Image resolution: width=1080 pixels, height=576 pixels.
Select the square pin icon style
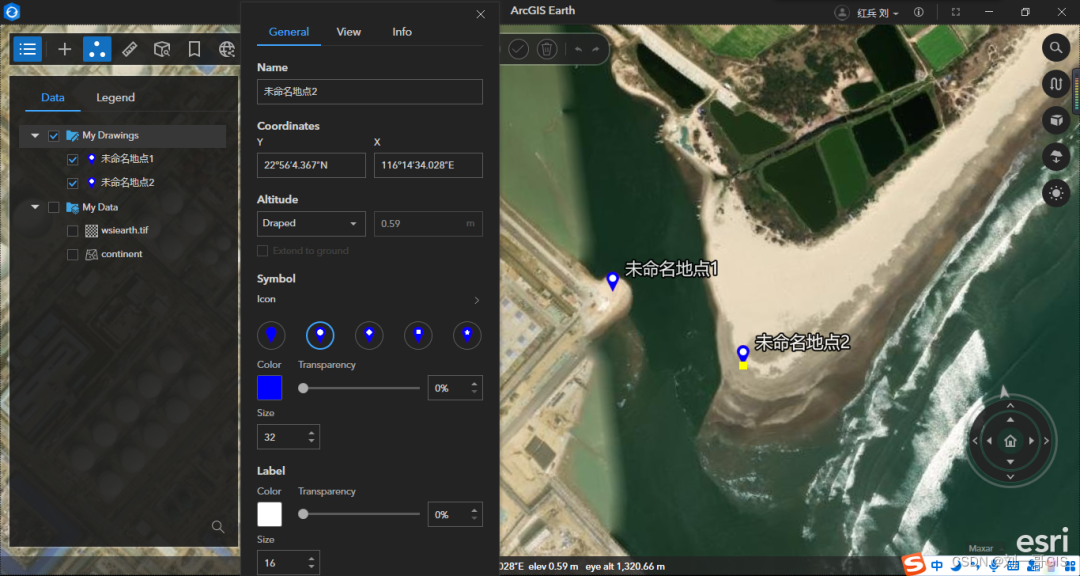418,336
